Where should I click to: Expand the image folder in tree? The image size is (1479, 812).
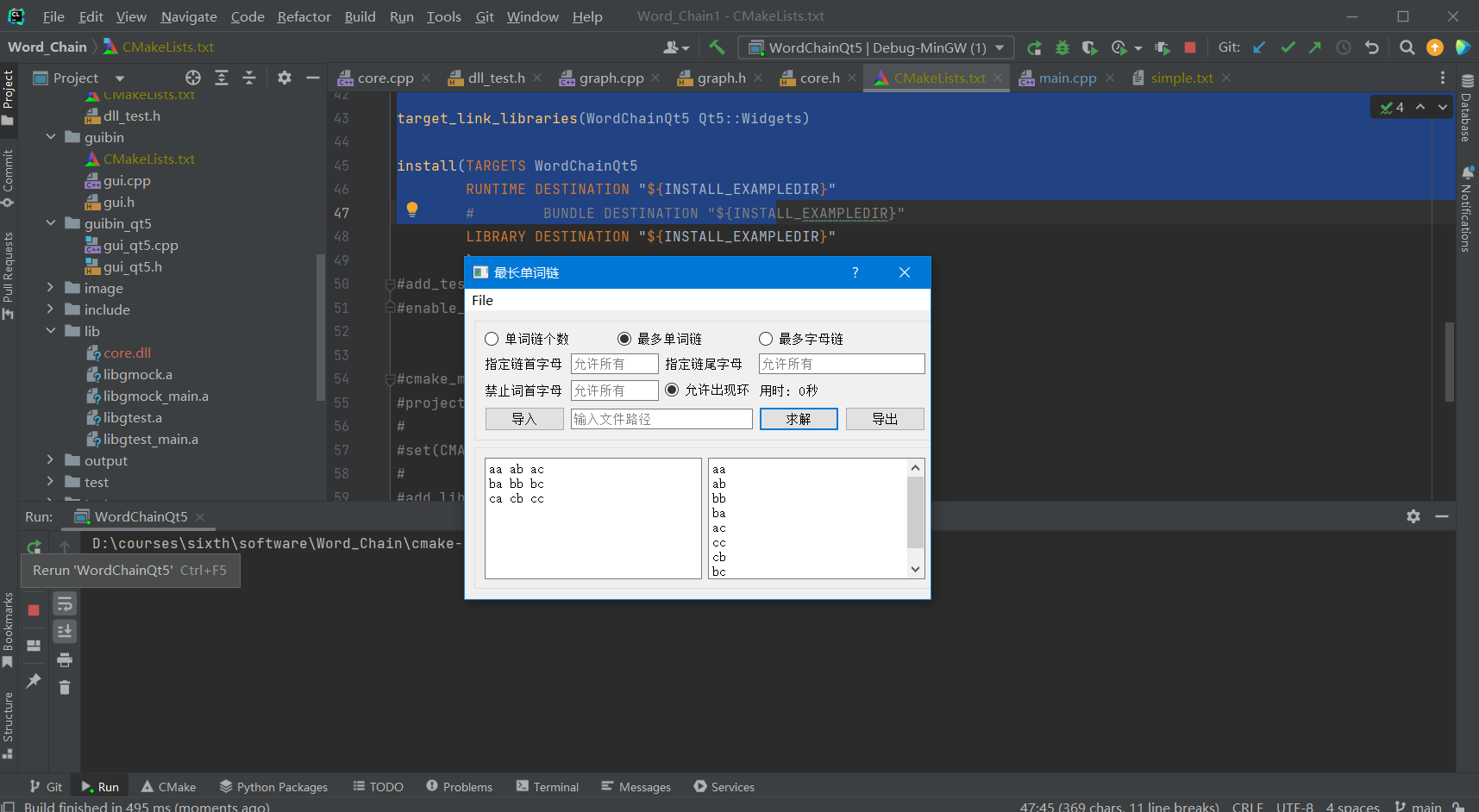(50, 288)
